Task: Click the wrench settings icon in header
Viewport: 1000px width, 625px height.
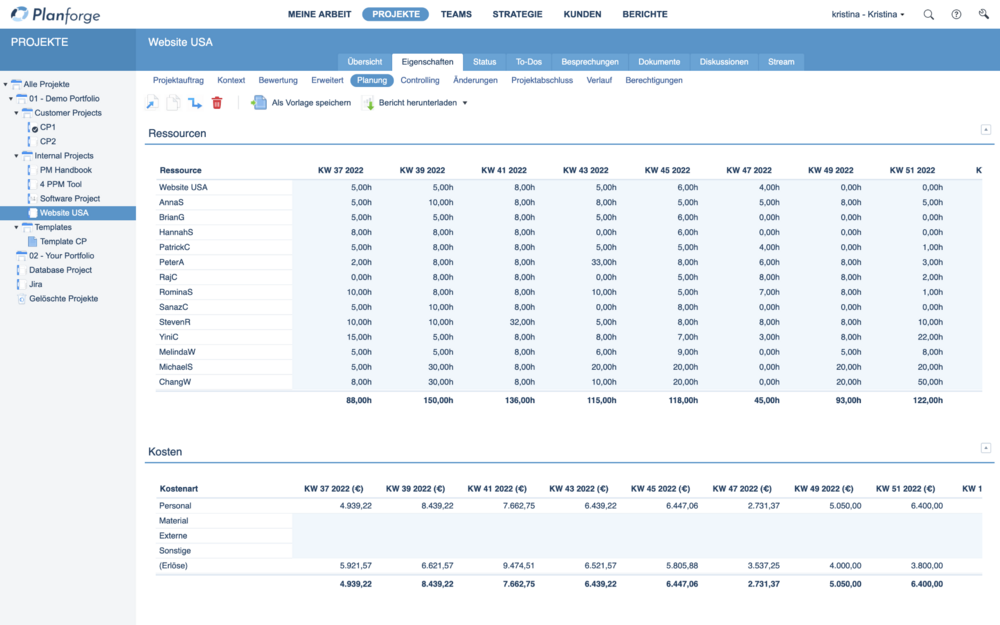Action: click(983, 15)
